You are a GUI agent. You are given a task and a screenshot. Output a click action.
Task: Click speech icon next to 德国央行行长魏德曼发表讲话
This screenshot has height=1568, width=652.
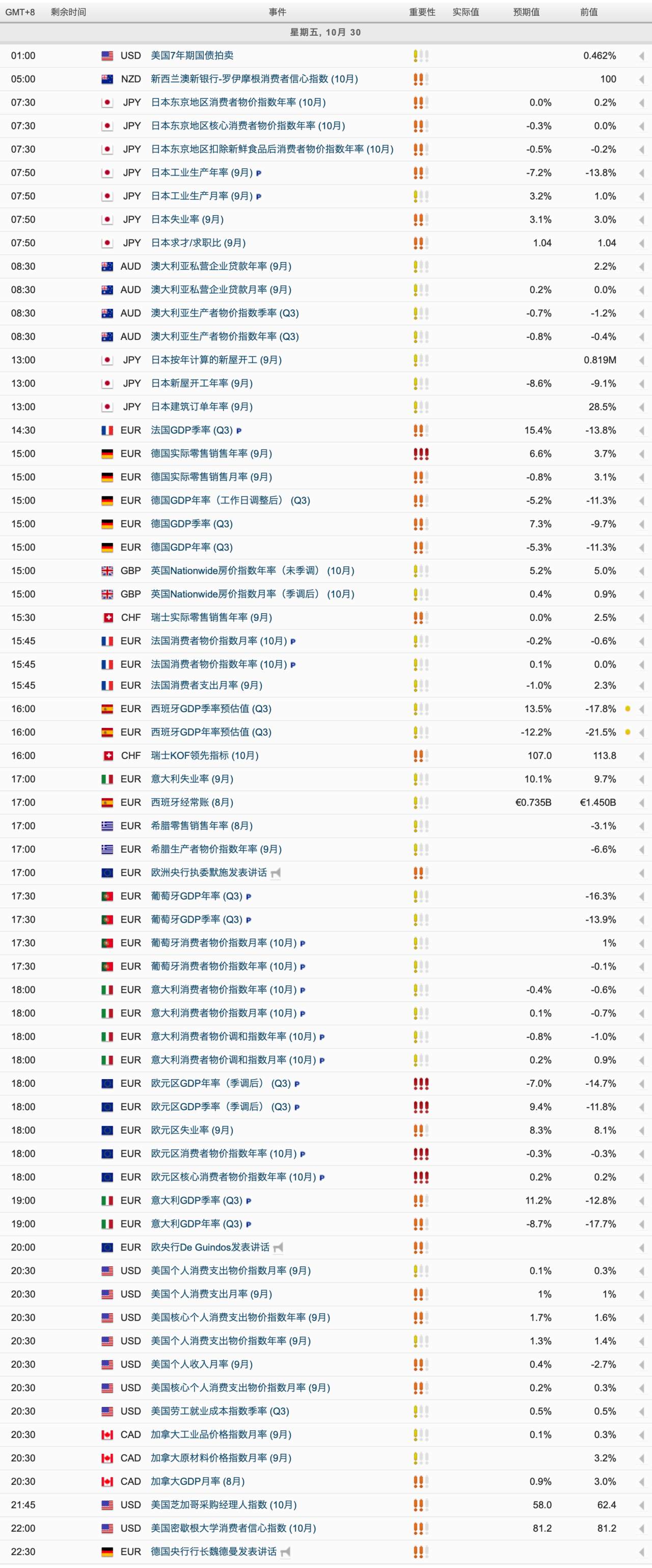coord(286,1552)
